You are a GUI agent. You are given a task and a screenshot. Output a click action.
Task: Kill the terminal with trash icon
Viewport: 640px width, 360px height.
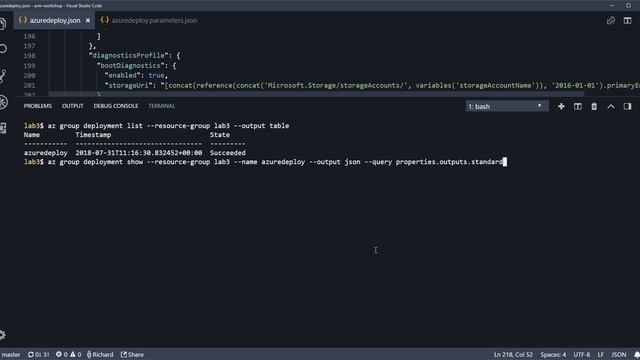click(594, 107)
